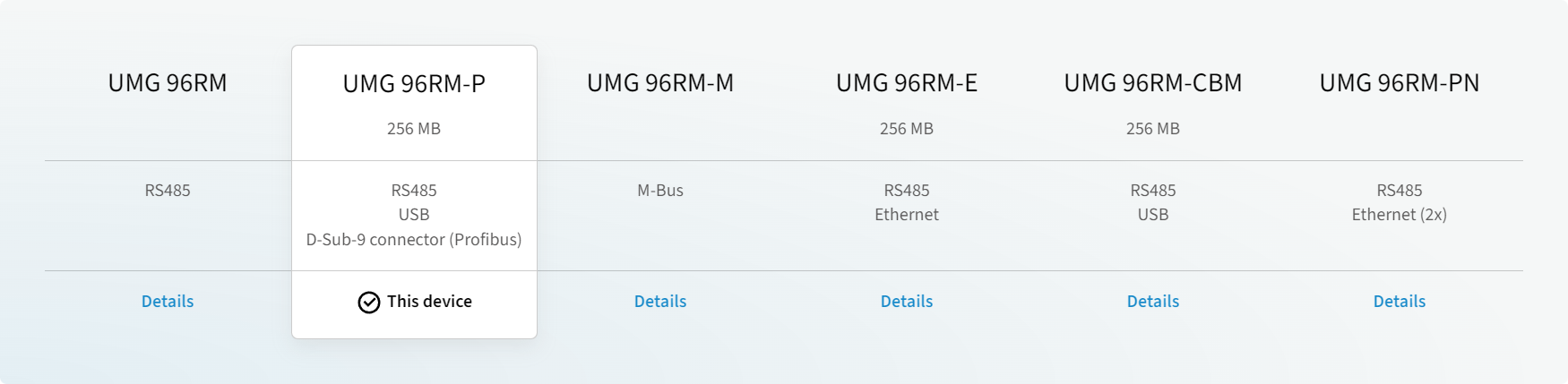Click the checkmark icon beside This device
This screenshot has height=384, width=1568.
368,303
